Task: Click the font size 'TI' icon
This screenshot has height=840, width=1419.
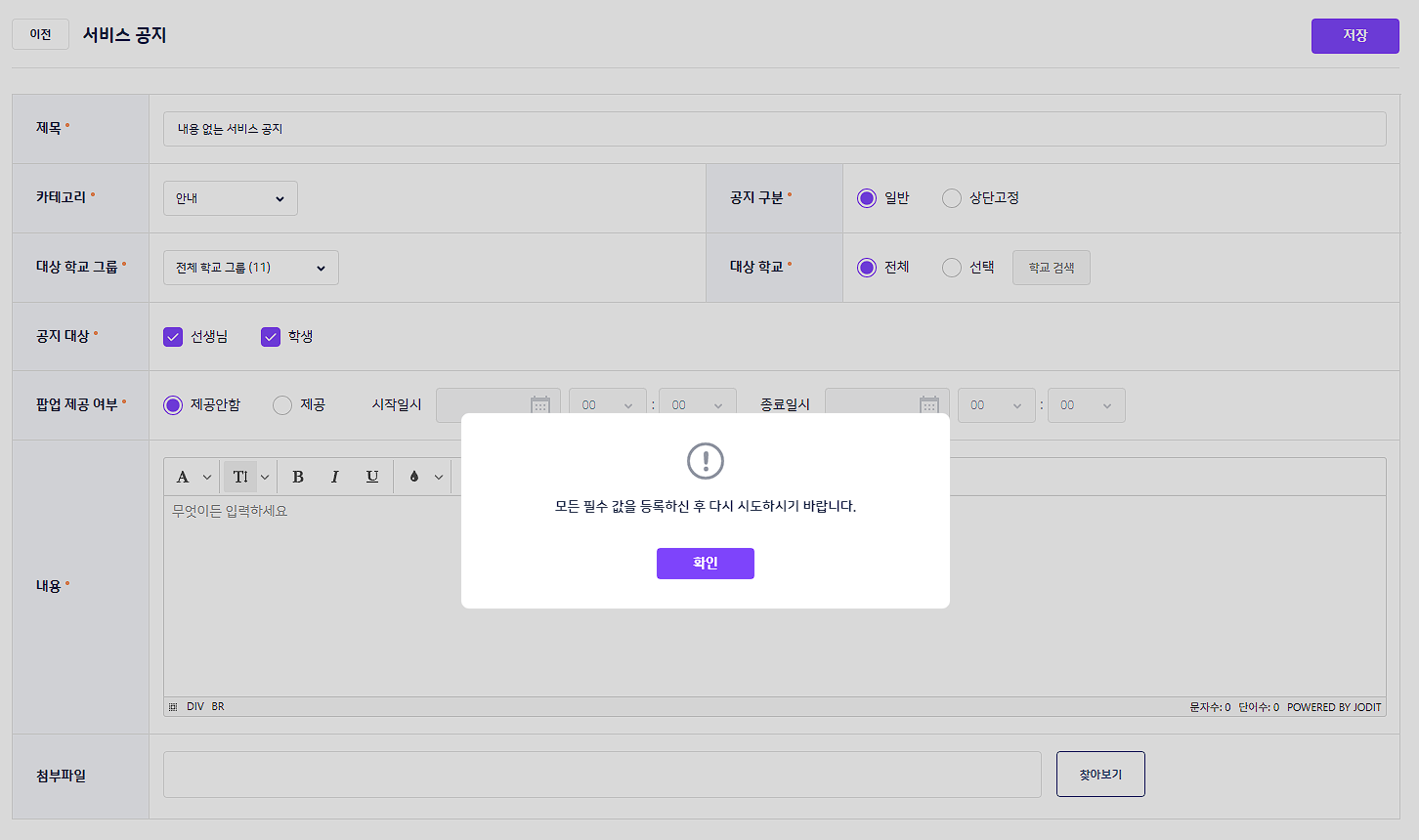Action: coord(240,477)
